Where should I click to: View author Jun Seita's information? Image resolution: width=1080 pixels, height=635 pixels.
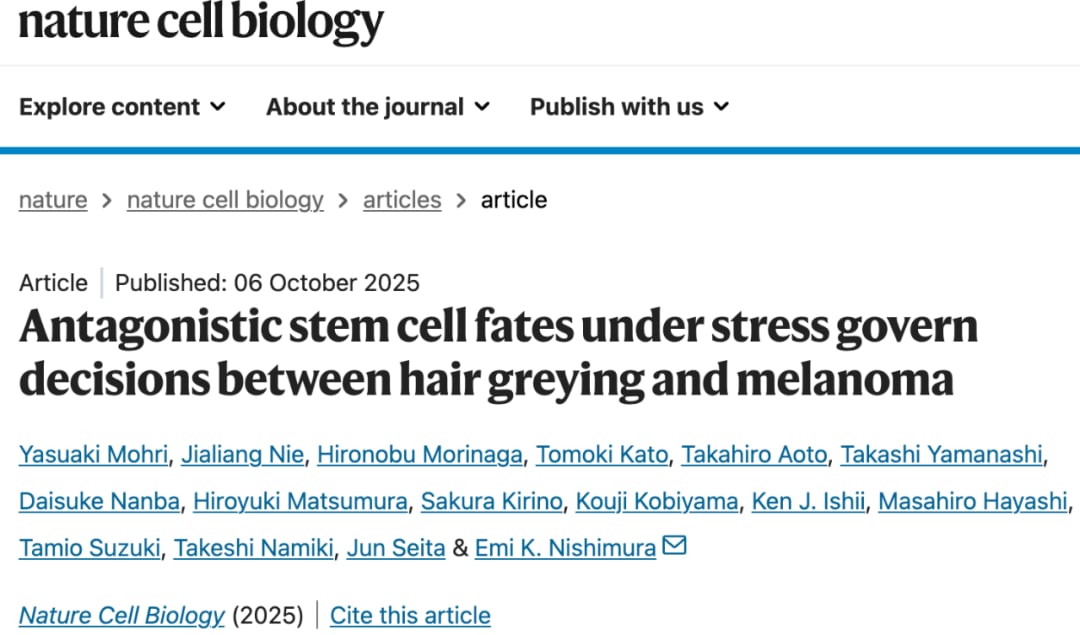(x=396, y=548)
